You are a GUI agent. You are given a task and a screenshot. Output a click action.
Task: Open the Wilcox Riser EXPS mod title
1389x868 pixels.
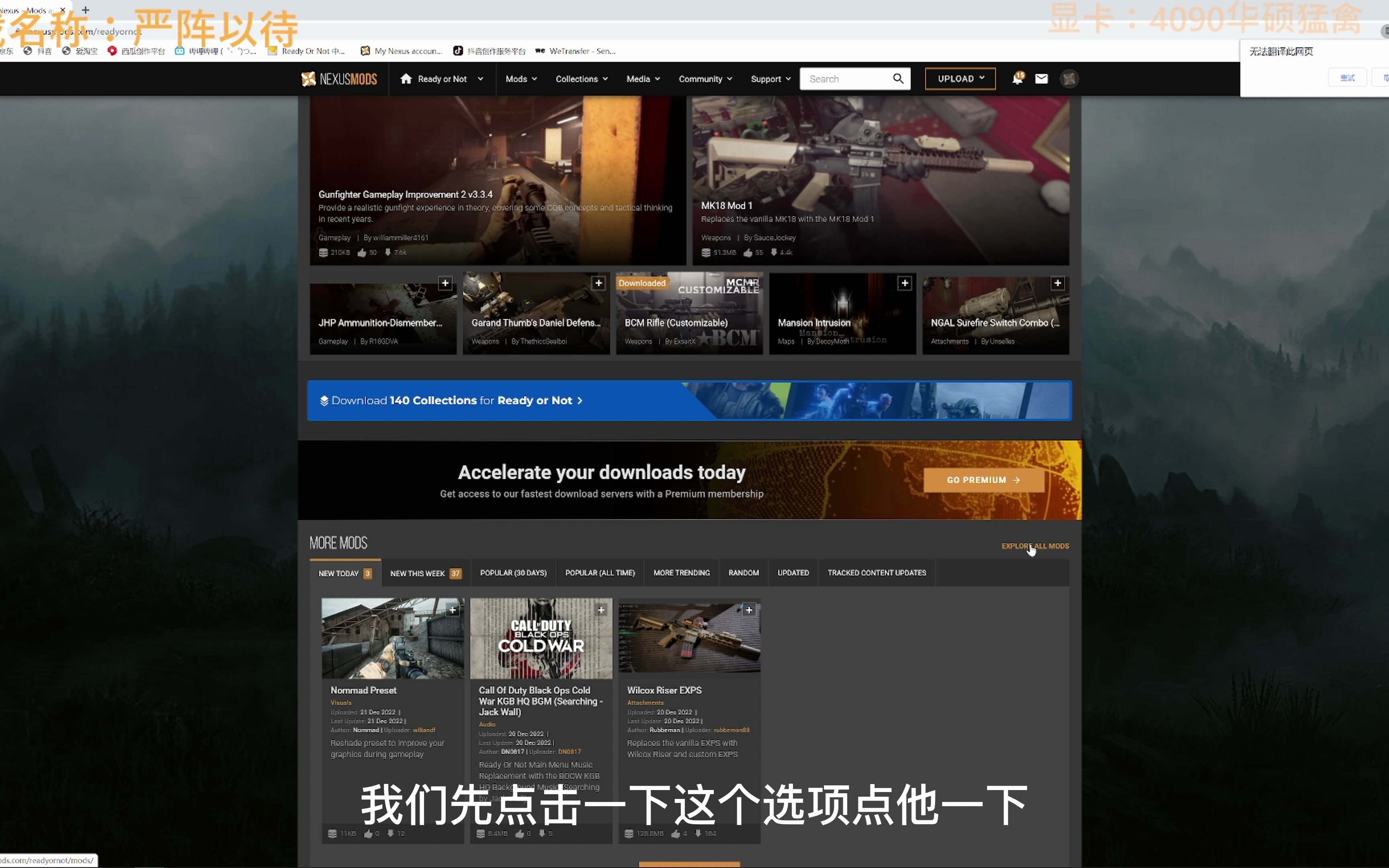tap(664, 690)
